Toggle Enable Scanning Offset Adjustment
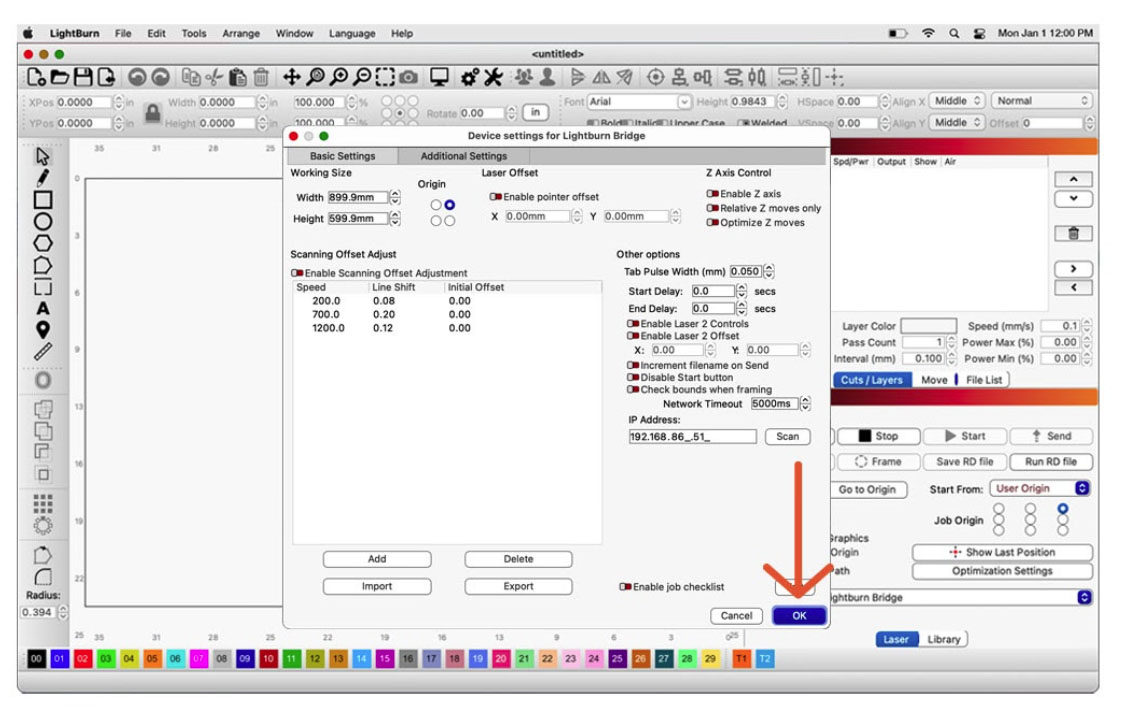 297,273
